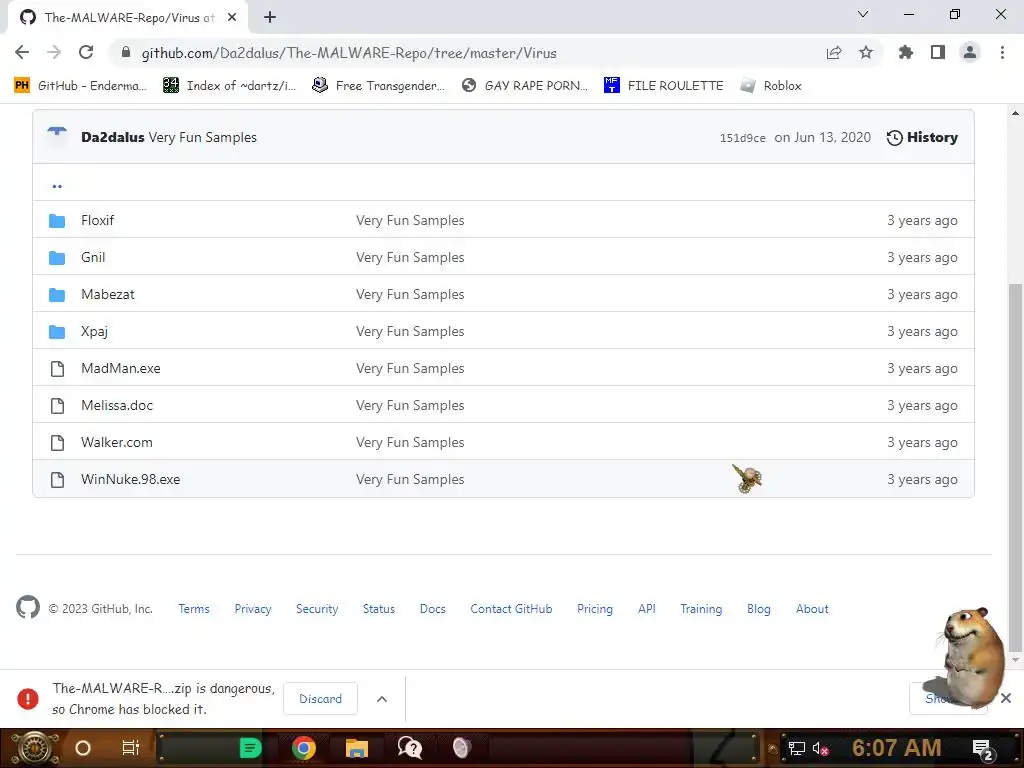The height and width of the screenshot is (768, 1024).
Task: Open the Xpaj folder
Action: coord(94,331)
